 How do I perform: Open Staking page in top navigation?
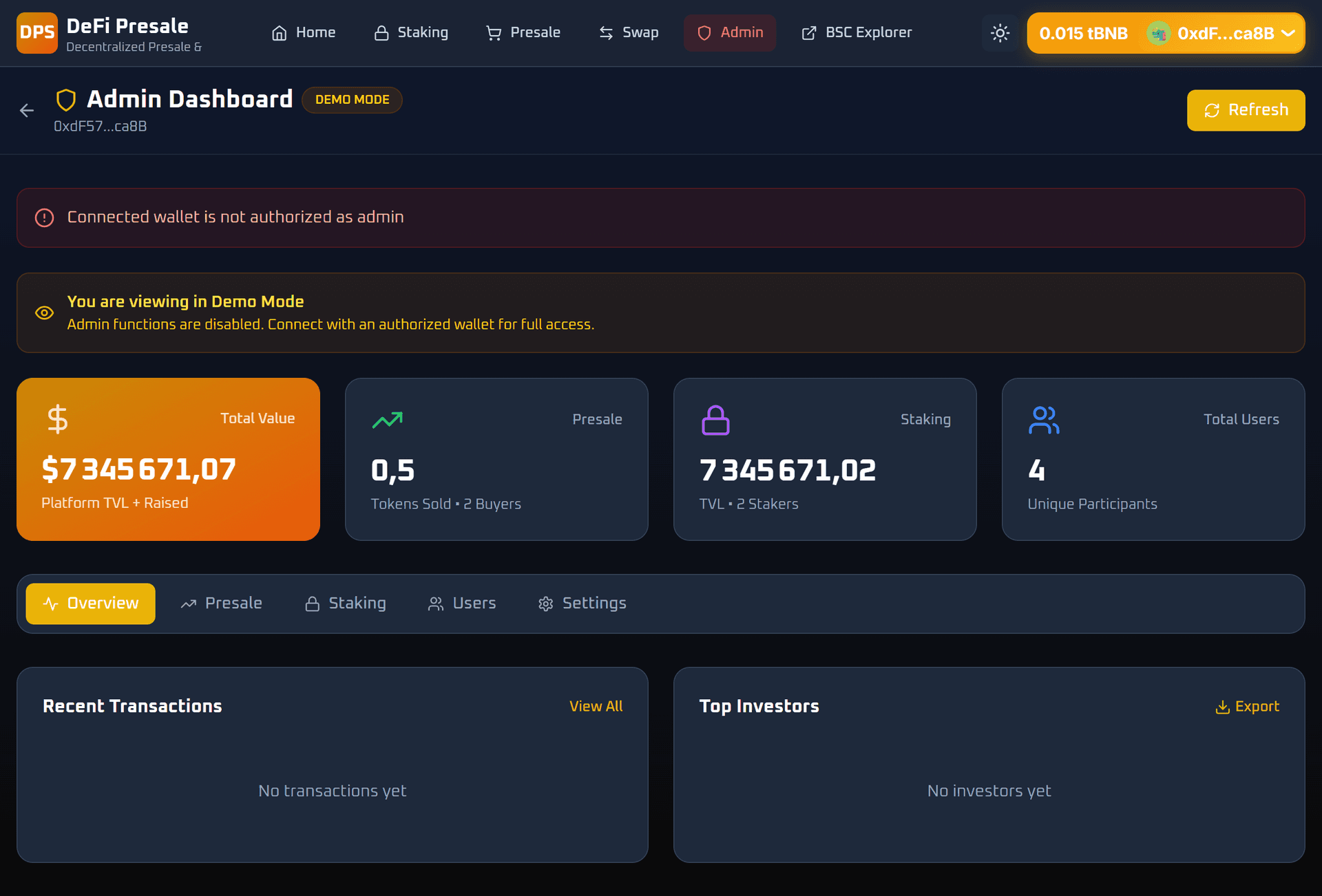tap(411, 32)
